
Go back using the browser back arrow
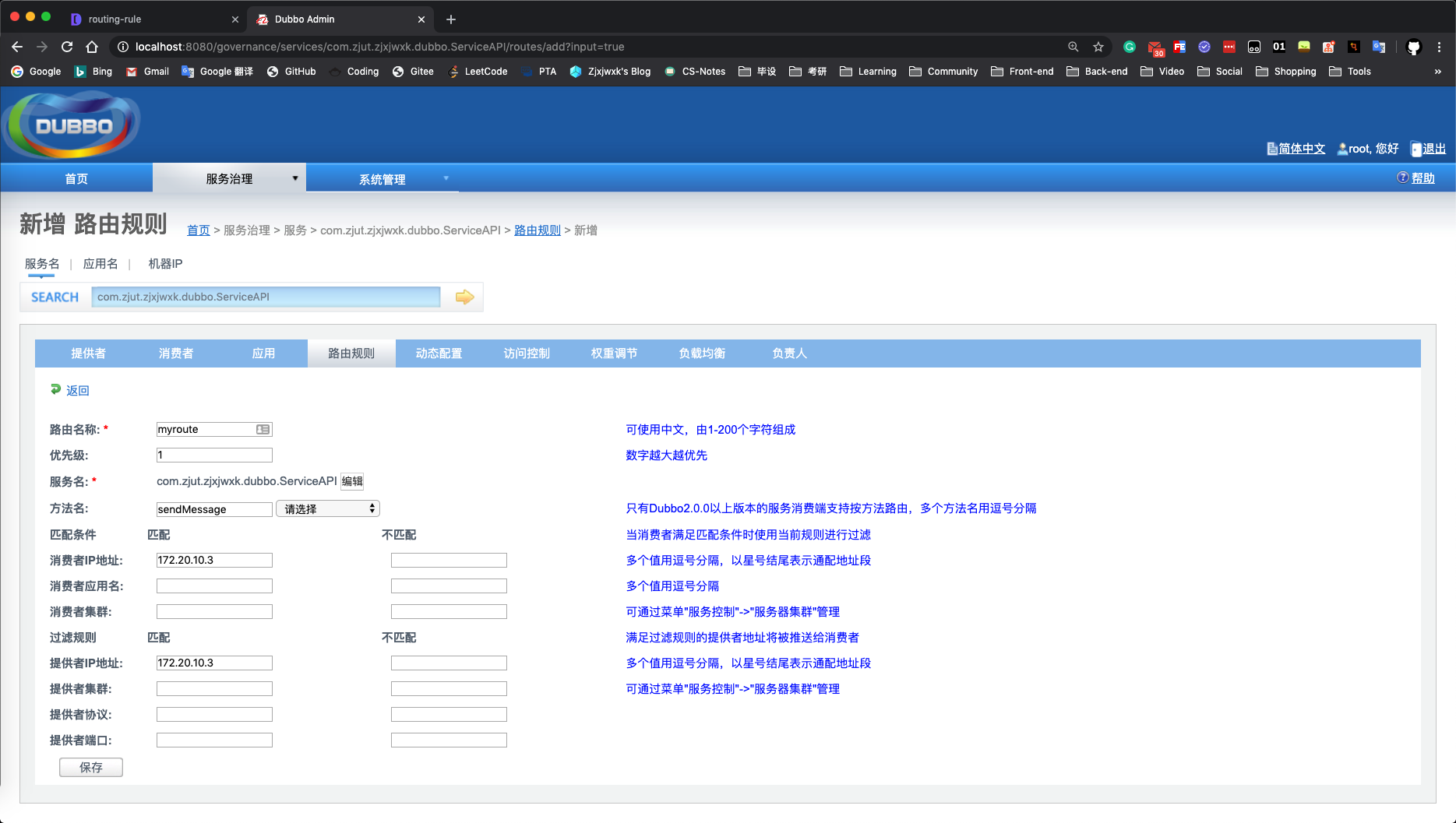pos(17,47)
